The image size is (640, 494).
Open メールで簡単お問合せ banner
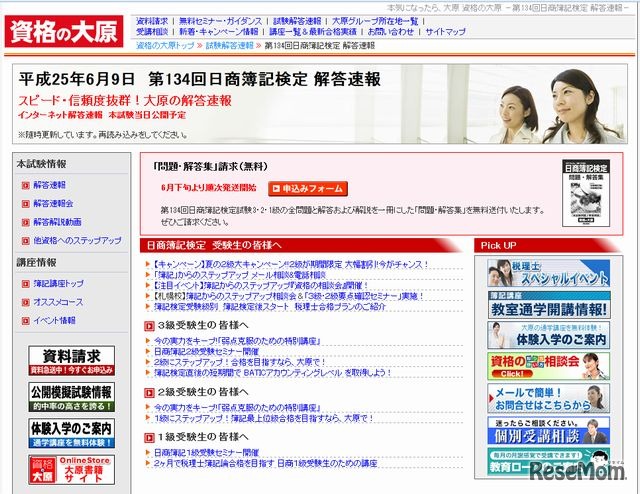[x=549, y=398]
